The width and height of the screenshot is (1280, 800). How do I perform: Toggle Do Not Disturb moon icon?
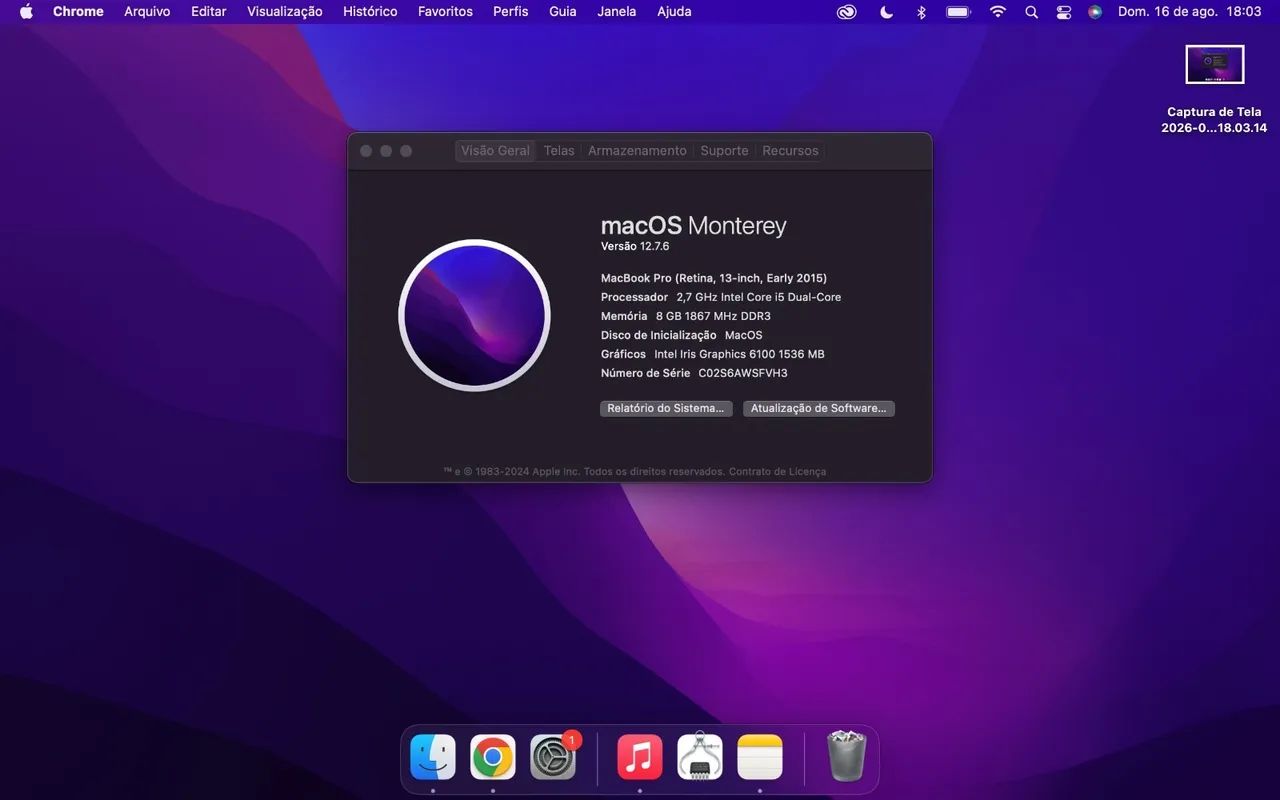coord(886,12)
